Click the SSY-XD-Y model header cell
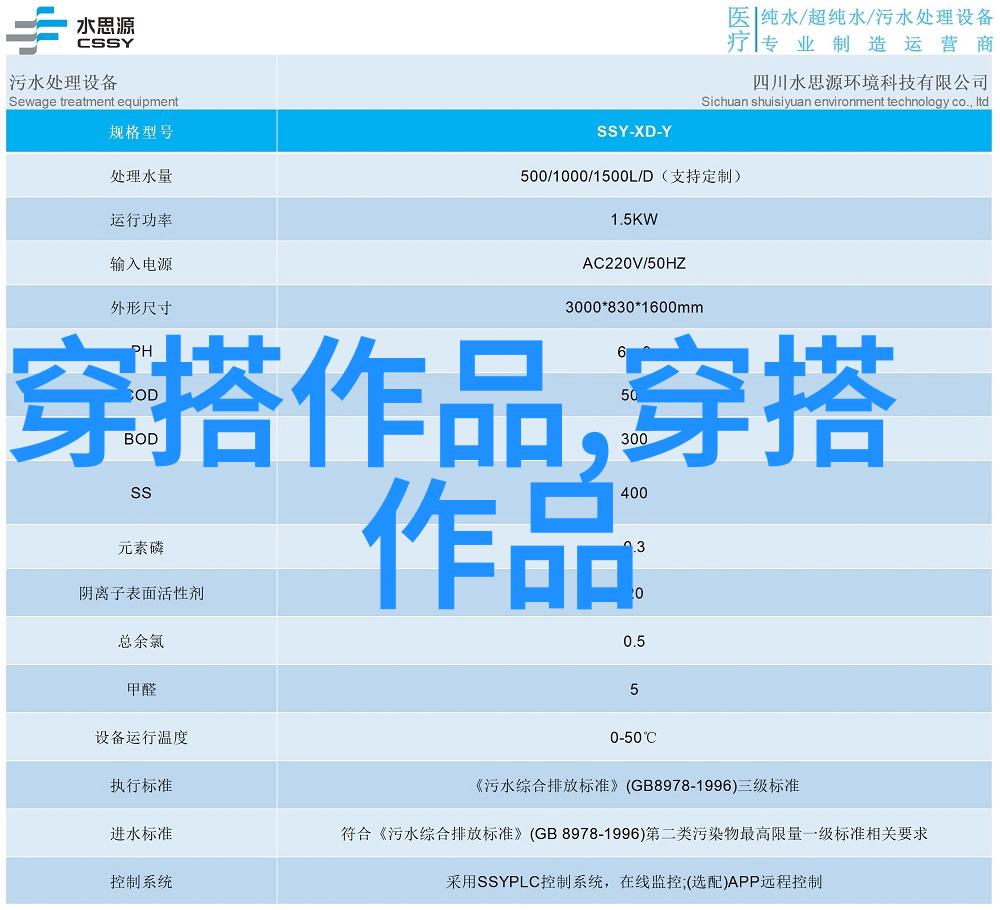This screenshot has height=910, width=1000. 634,132
